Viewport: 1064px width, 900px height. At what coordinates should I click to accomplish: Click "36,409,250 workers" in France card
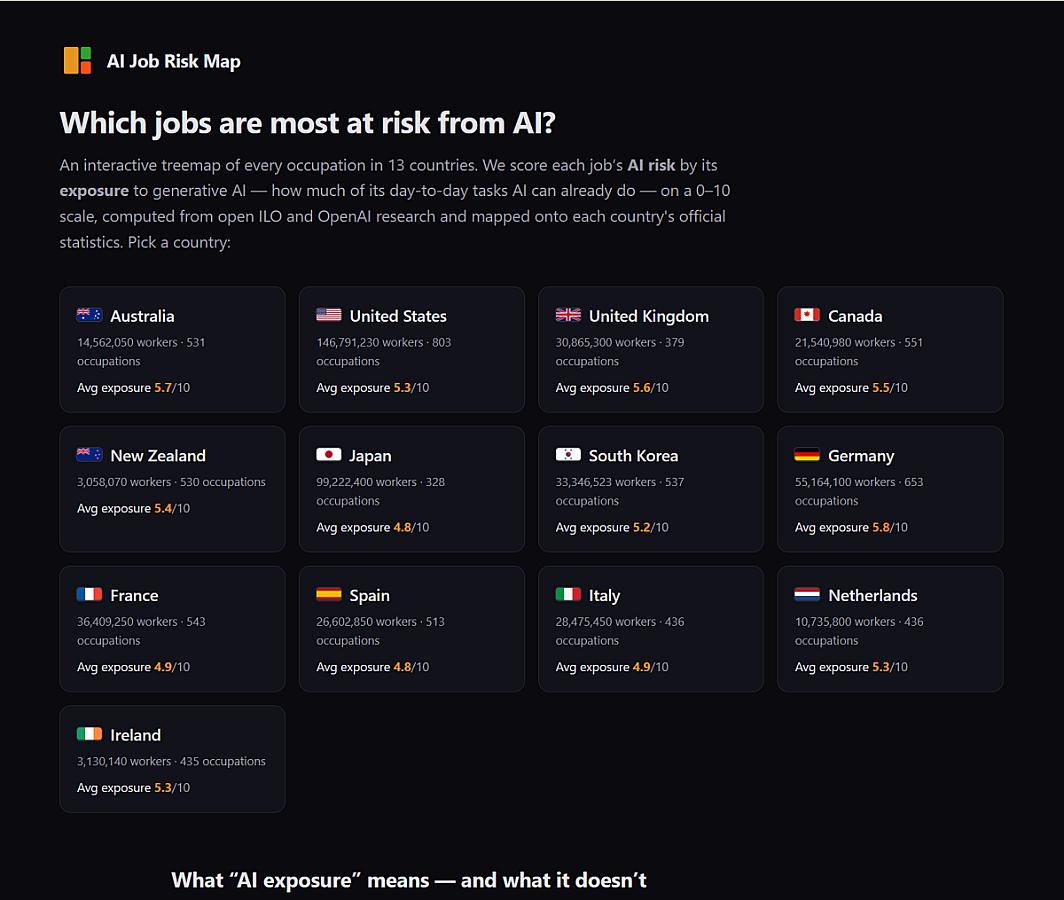coord(127,622)
